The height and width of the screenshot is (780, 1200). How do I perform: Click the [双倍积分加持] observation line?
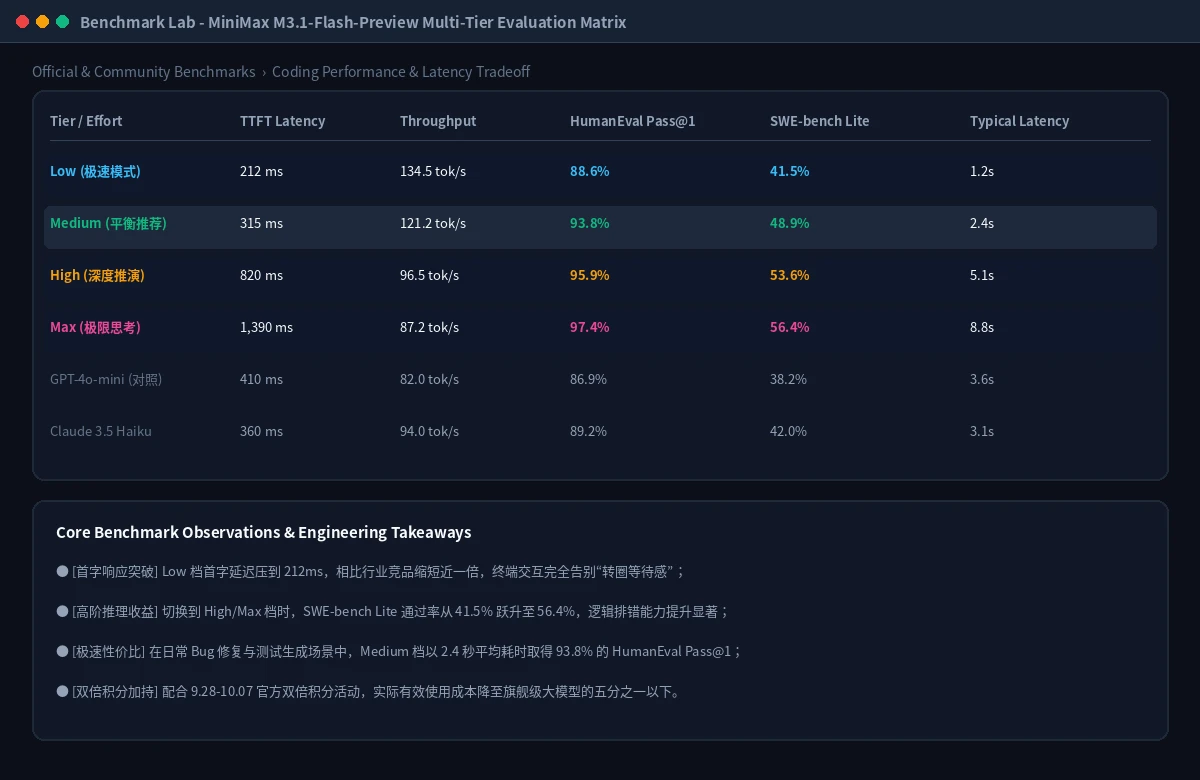tap(371, 691)
